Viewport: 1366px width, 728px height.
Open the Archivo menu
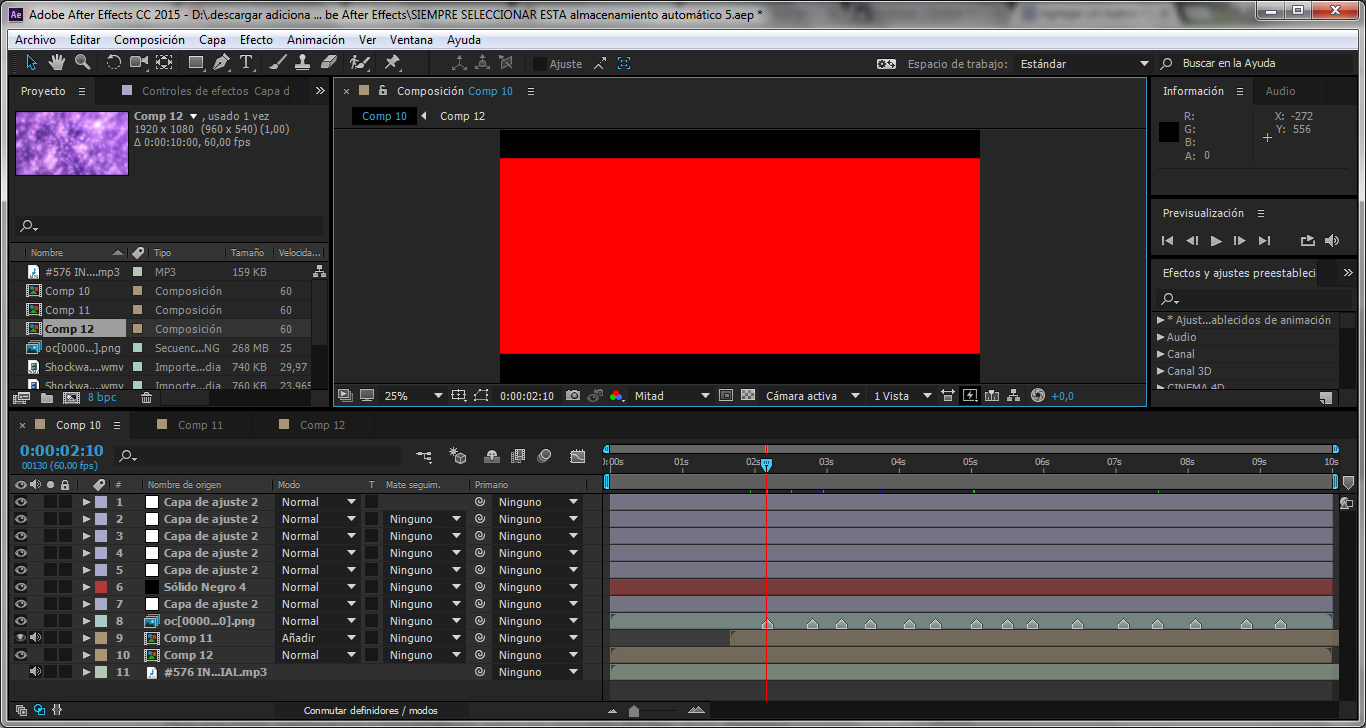tap(35, 40)
